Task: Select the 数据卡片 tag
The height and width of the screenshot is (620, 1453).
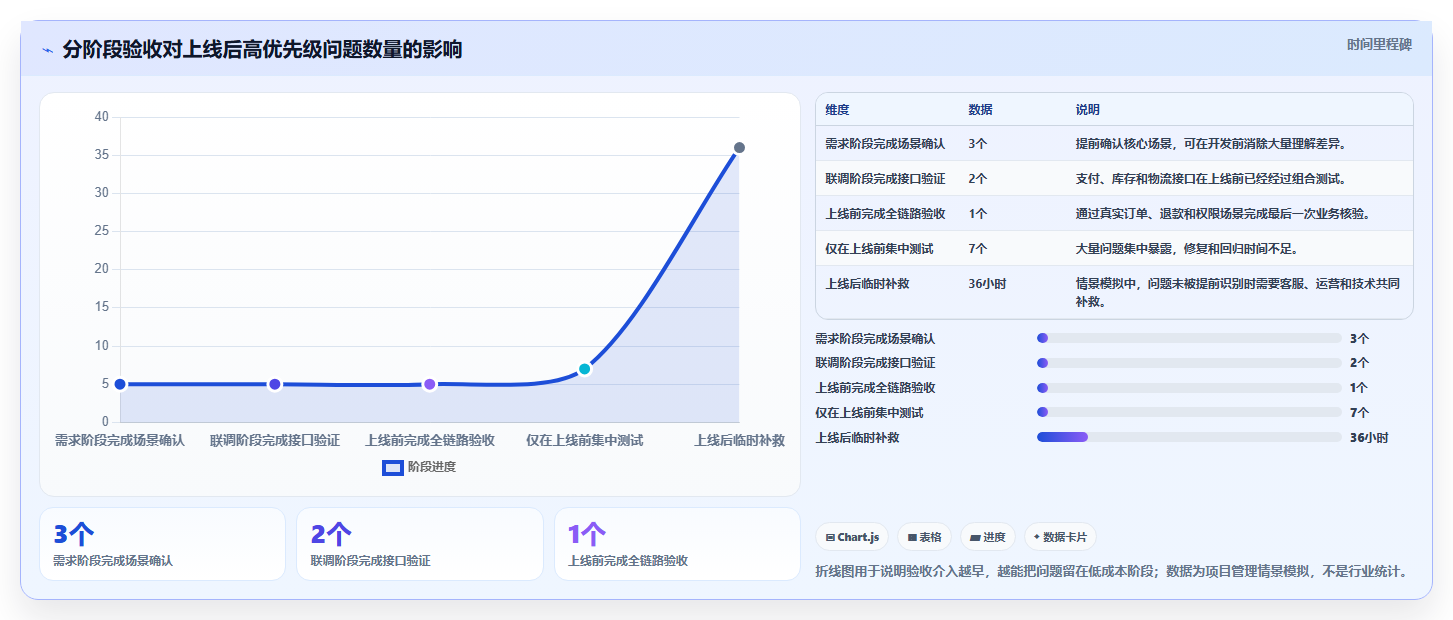Action: click(x=1060, y=537)
